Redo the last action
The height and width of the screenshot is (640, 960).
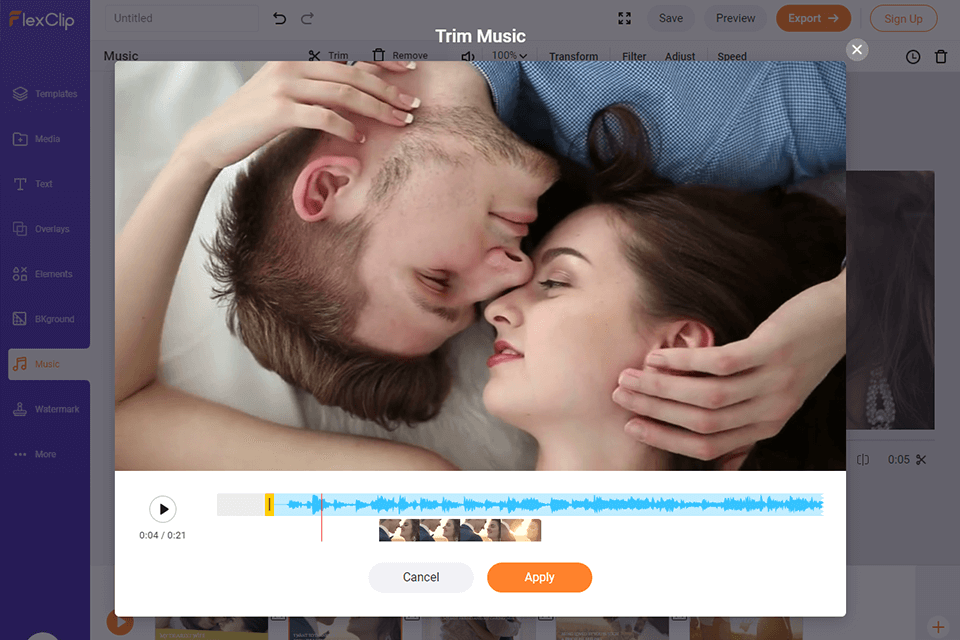click(x=307, y=18)
